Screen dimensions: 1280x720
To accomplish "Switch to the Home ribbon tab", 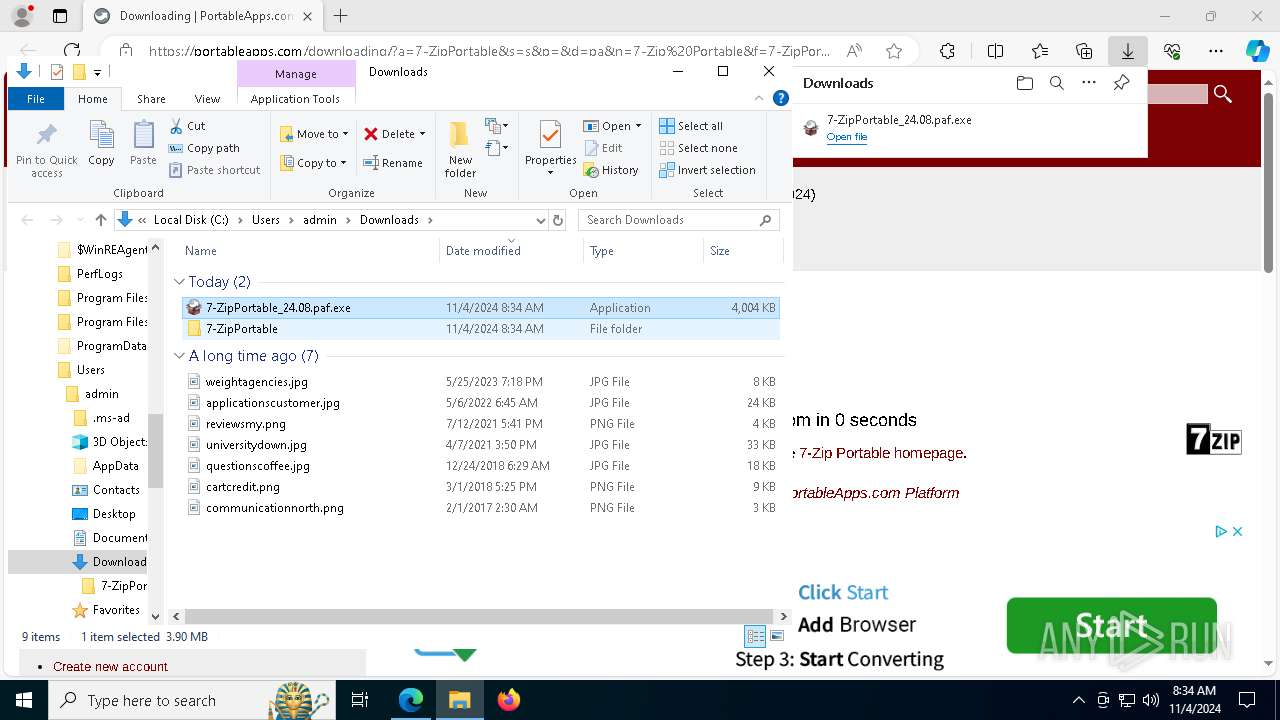I will point(93,99).
